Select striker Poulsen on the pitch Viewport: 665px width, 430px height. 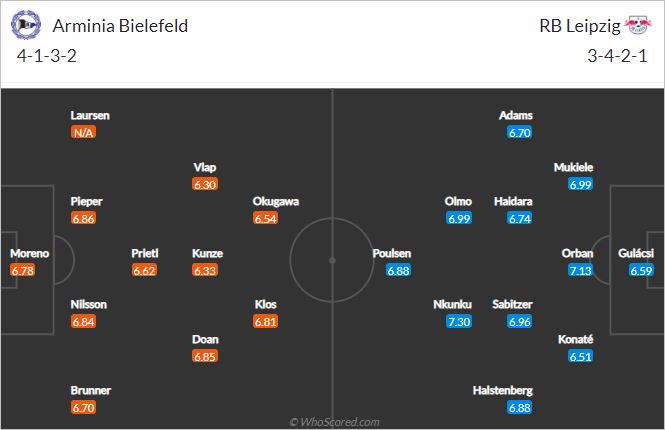click(x=391, y=253)
